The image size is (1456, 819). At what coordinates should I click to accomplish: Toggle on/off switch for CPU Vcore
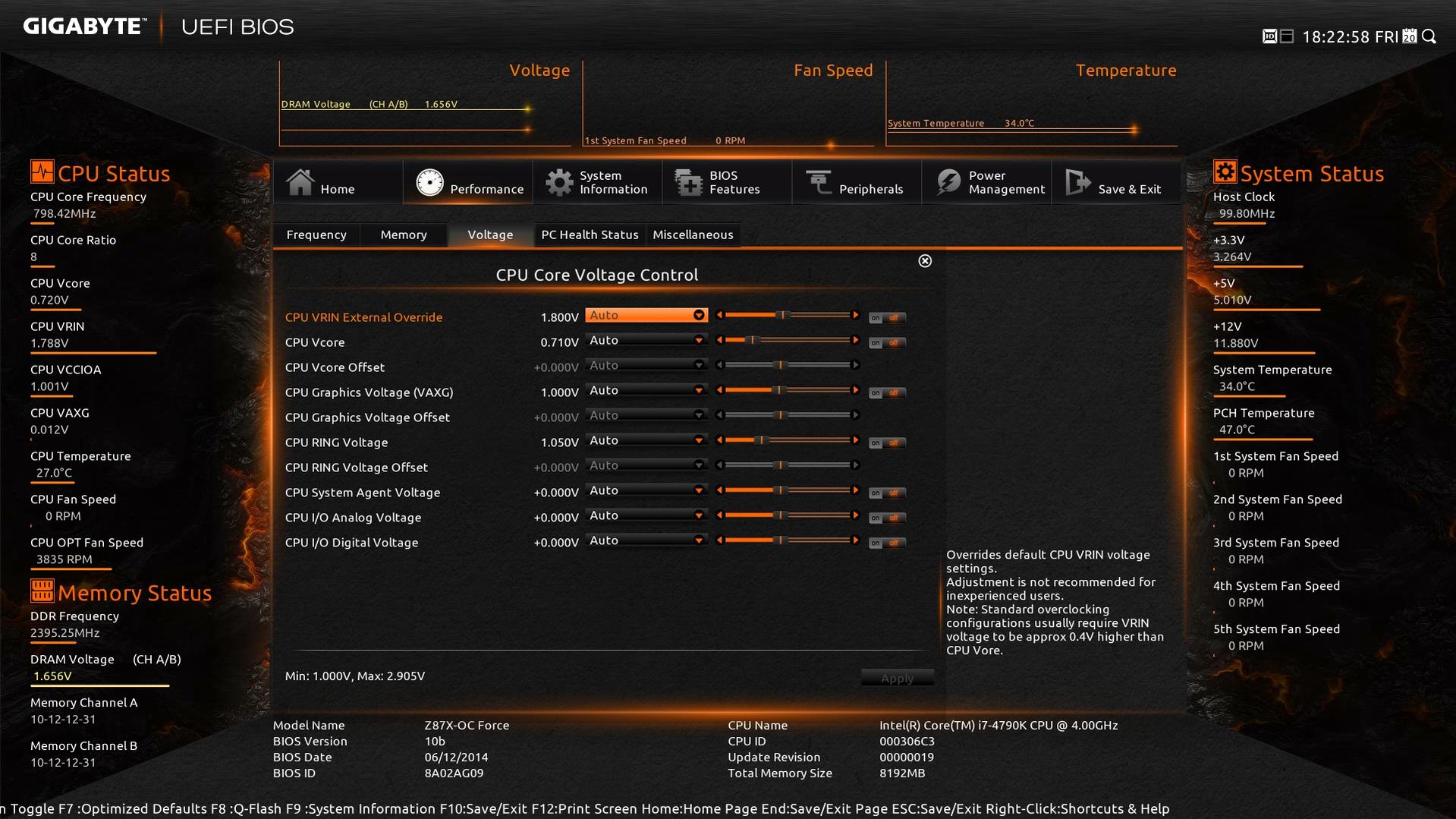pos(887,343)
